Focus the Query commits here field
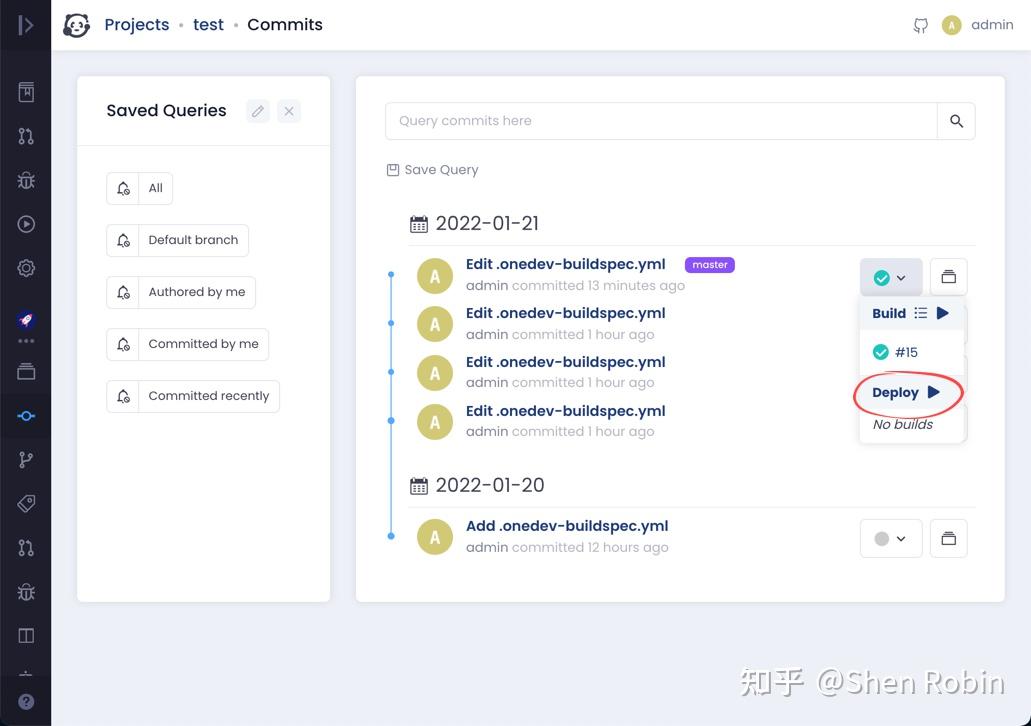 (661, 121)
